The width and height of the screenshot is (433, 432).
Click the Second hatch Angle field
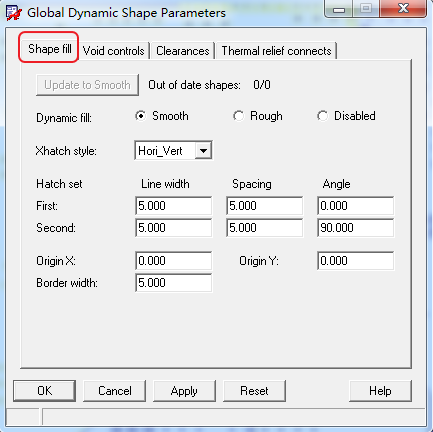355,228
